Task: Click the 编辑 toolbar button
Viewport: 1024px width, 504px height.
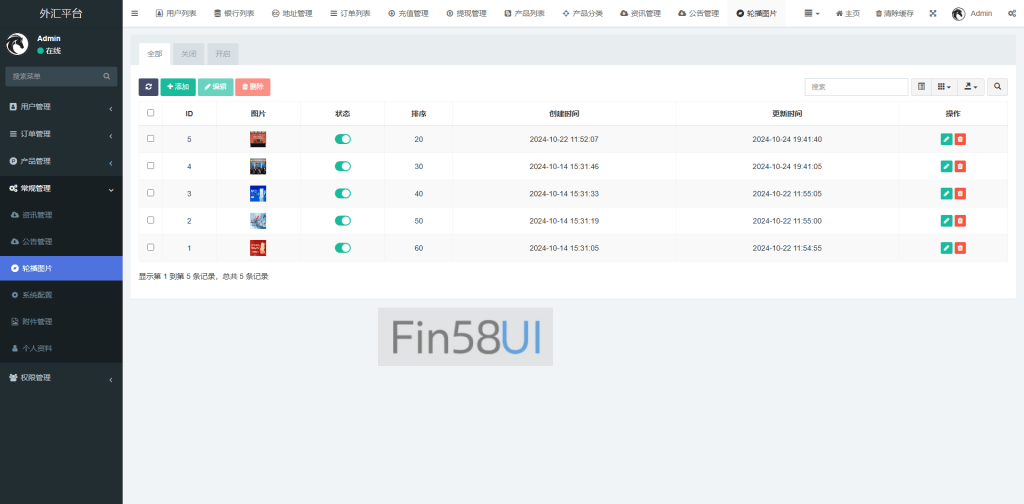Action: pos(216,87)
